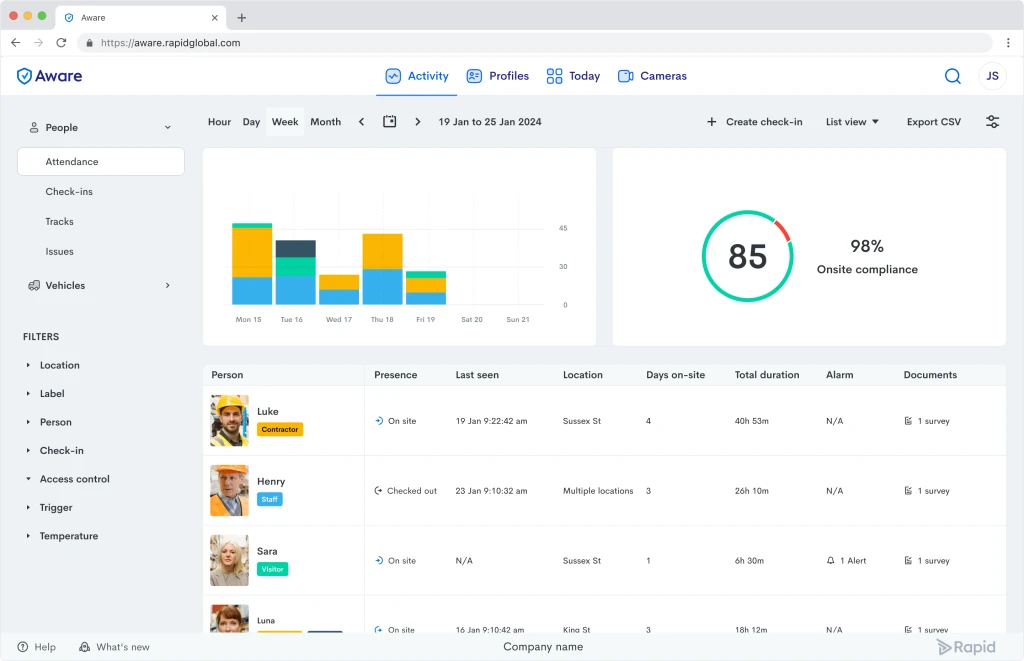Open Henry's profile photo thumbnail
The height and width of the screenshot is (661, 1024).
229,491
